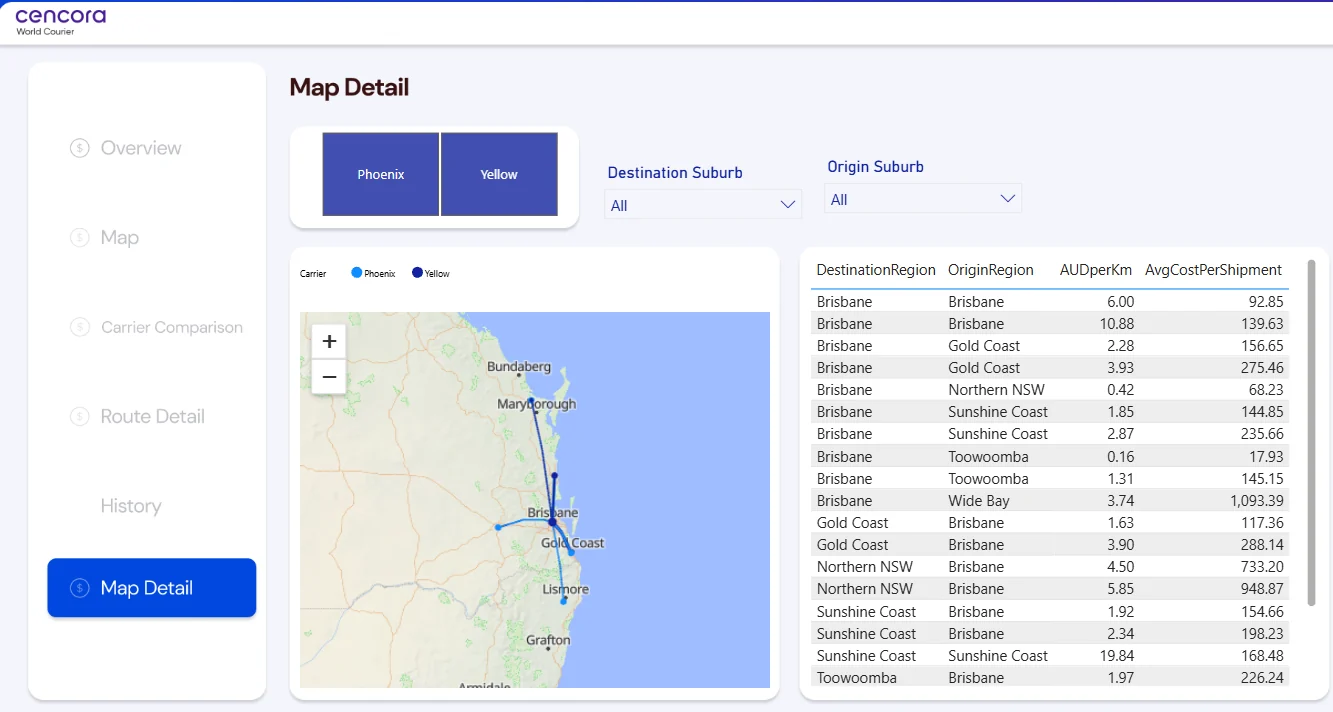Click the 19.84 AUDperKm value

pos(1115,656)
